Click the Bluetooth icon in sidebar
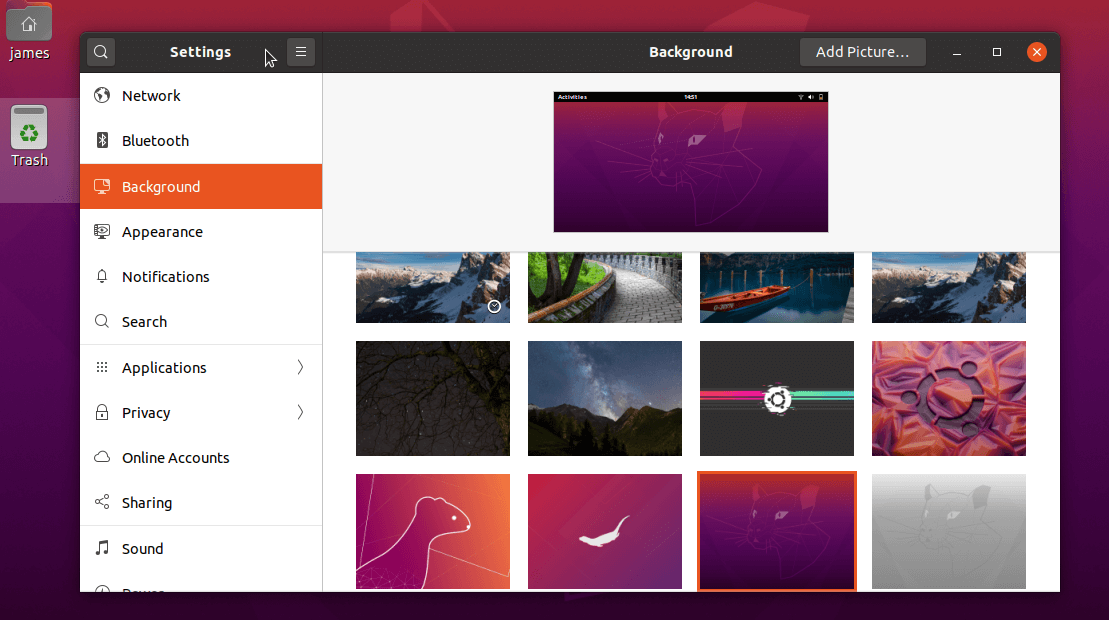This screenshot has height=620, width=1109. (x=102, y=140)
